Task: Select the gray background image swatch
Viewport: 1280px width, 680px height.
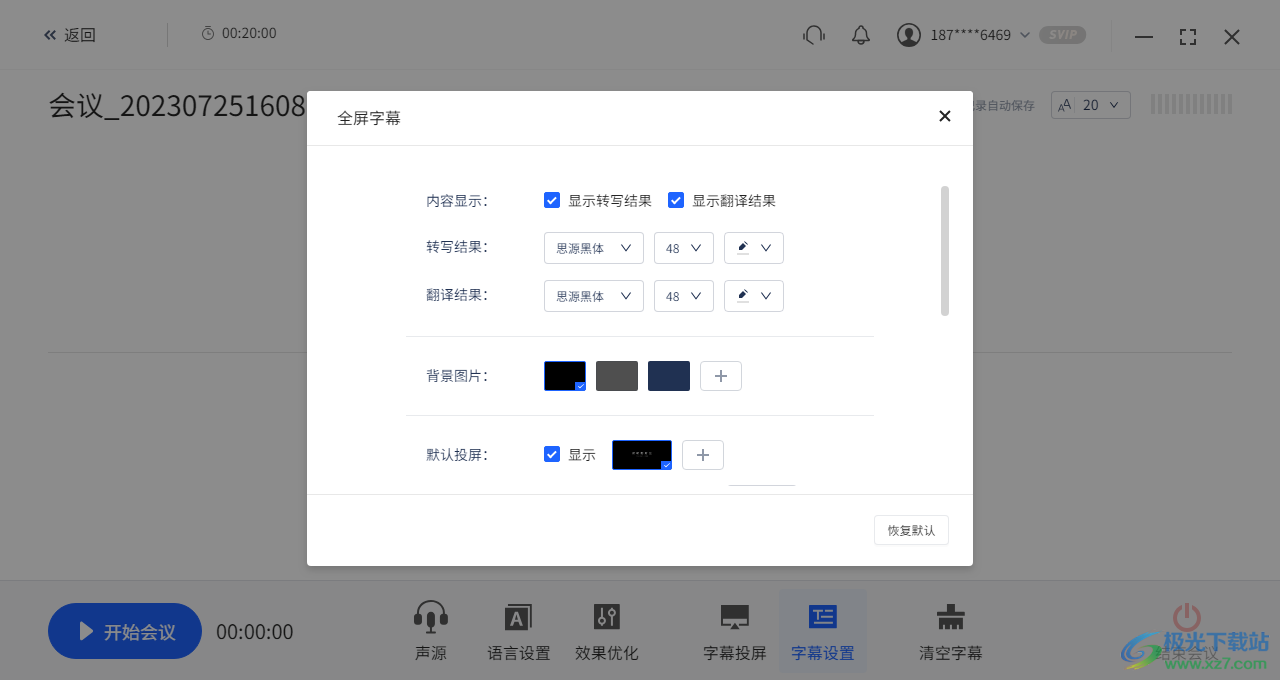Action: [x=616, y=375]
